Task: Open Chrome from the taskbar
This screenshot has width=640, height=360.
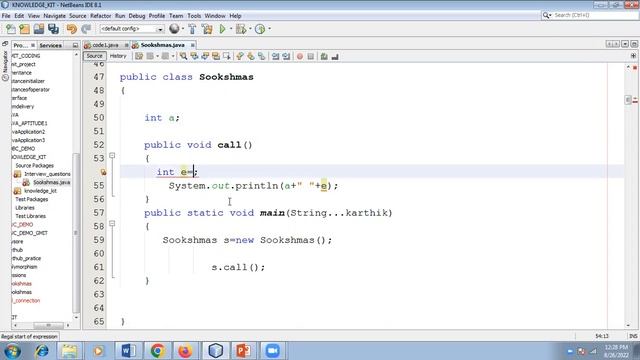Action: pos(157,351)
